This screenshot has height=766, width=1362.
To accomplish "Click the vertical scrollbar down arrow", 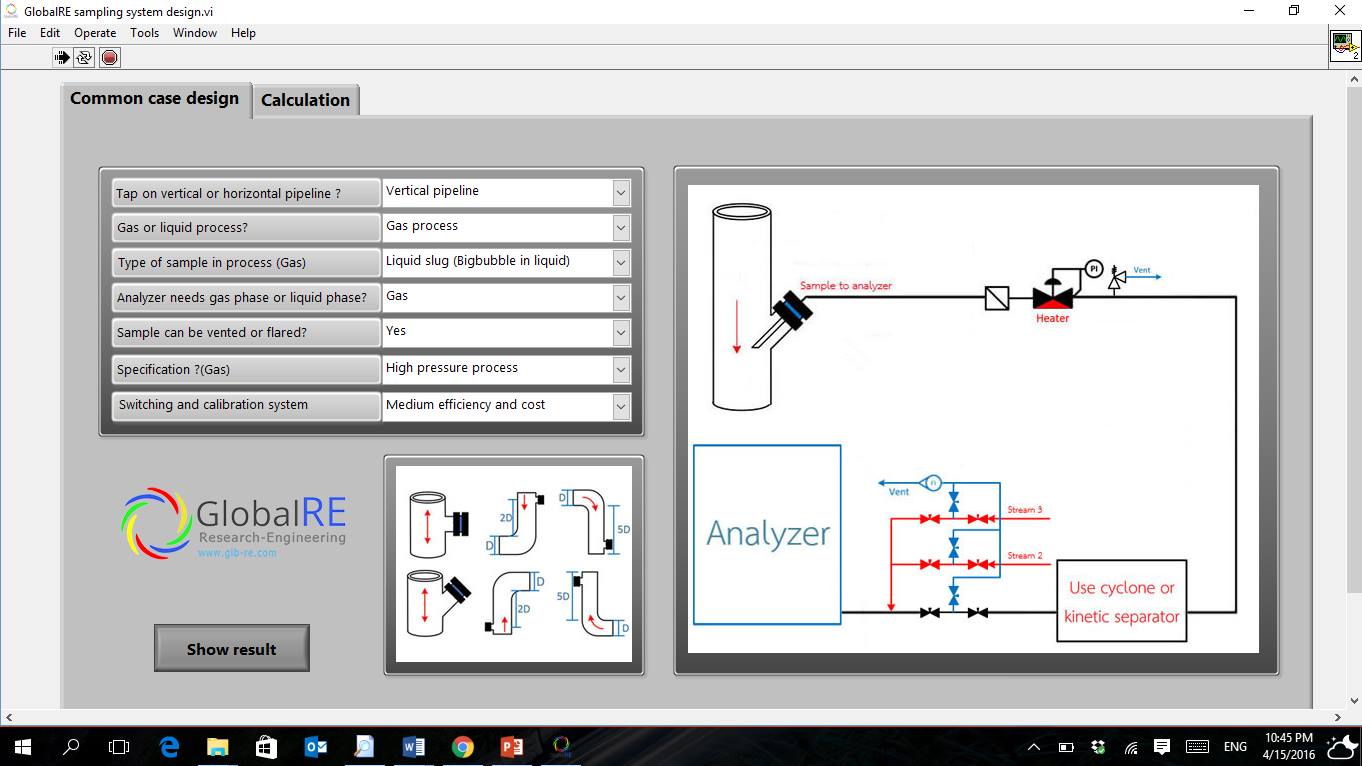I will (x=1354, y=701).
